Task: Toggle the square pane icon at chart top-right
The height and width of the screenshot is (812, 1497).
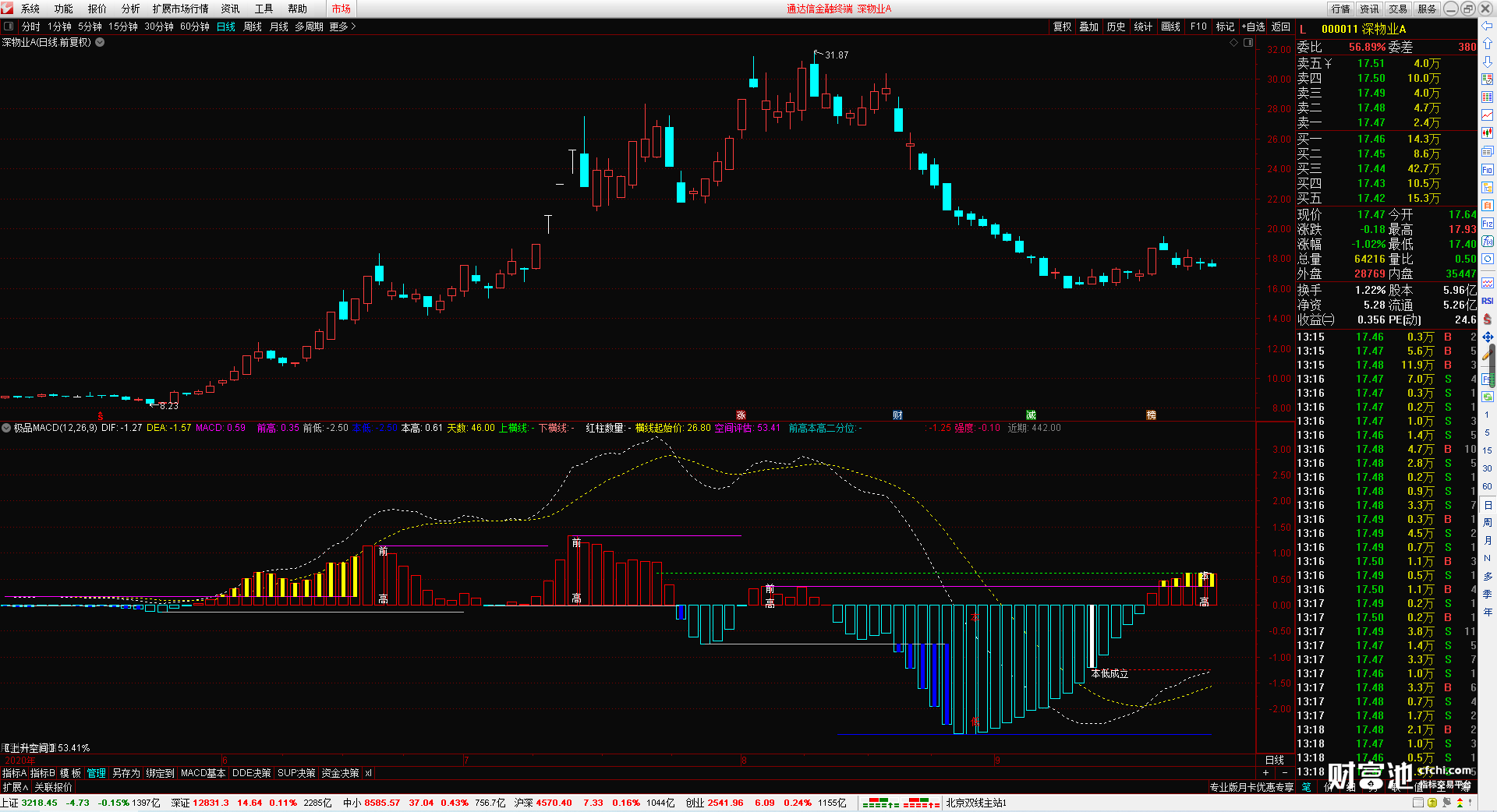Action: click(1247, 42)
